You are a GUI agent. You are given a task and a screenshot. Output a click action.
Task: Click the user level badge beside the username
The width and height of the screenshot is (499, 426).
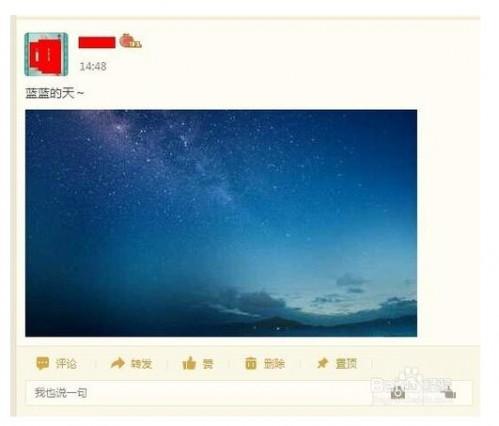coord(131,41)
